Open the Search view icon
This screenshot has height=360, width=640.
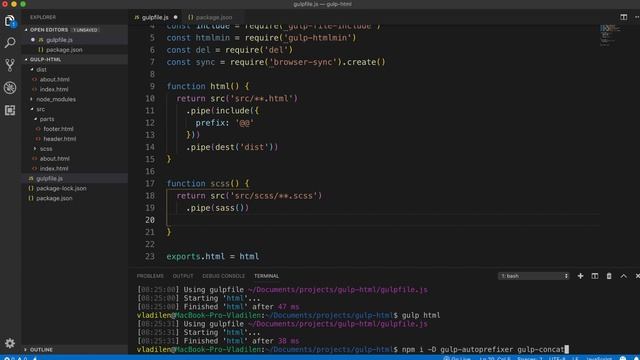(x=10, y=42)
